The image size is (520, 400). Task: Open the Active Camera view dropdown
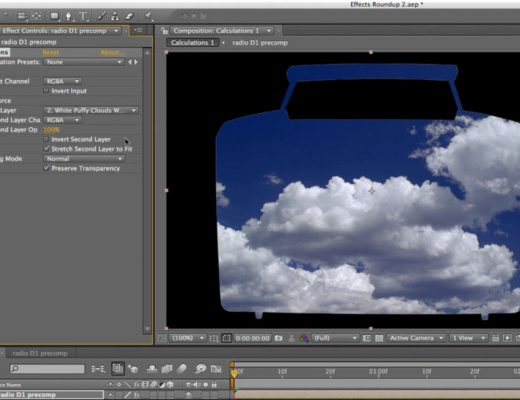(x=416, y=338)
